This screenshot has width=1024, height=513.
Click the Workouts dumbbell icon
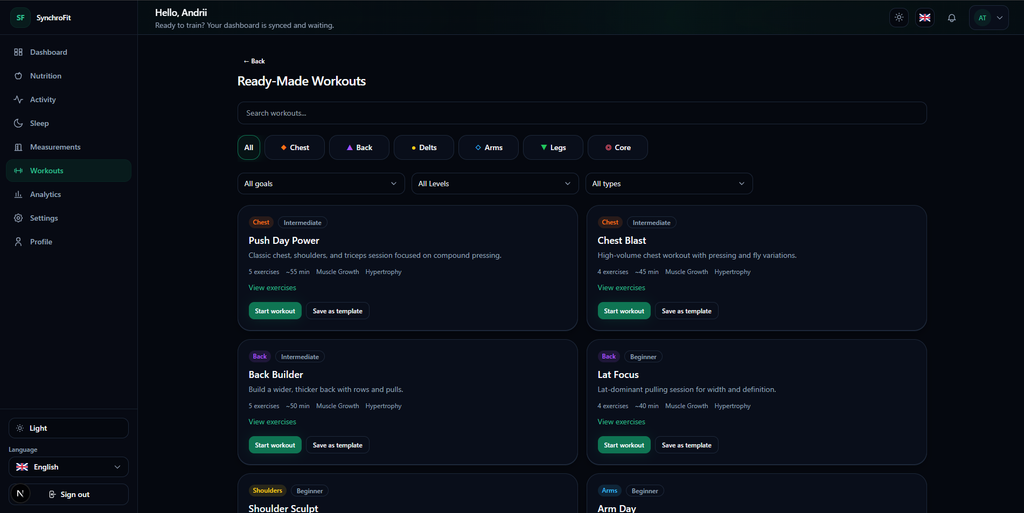pyautogui.click(x=18, y=170)
